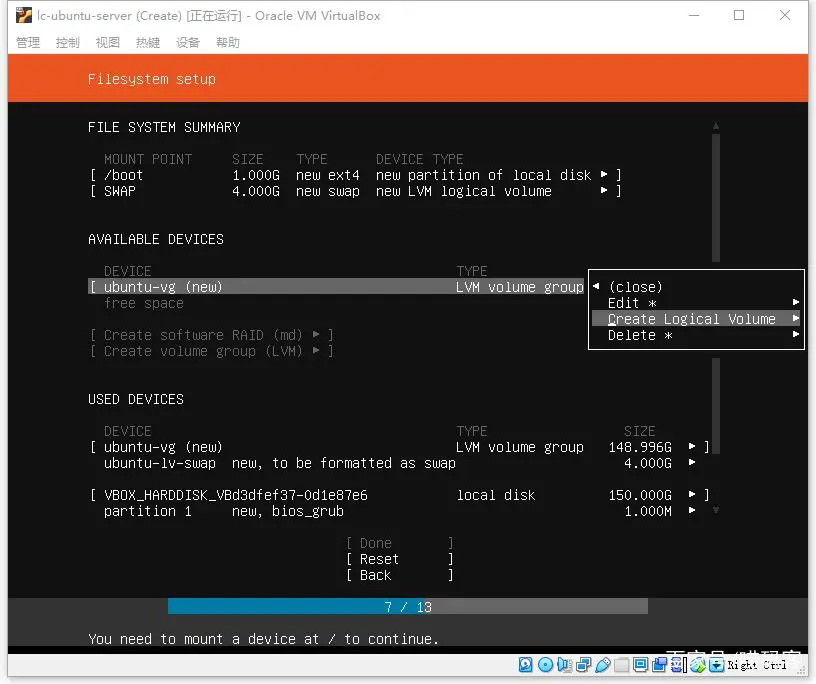
Task: Select Delete in the popup menu
Action: pos(696,335)
